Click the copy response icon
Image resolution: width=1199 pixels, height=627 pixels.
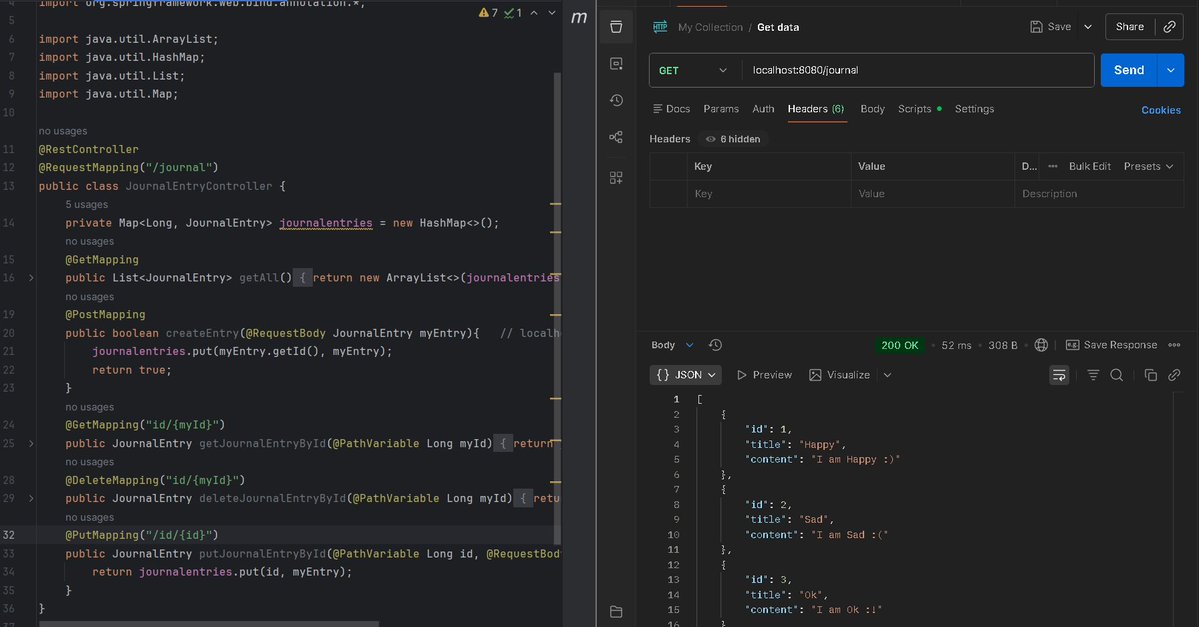coord(1150,375)
